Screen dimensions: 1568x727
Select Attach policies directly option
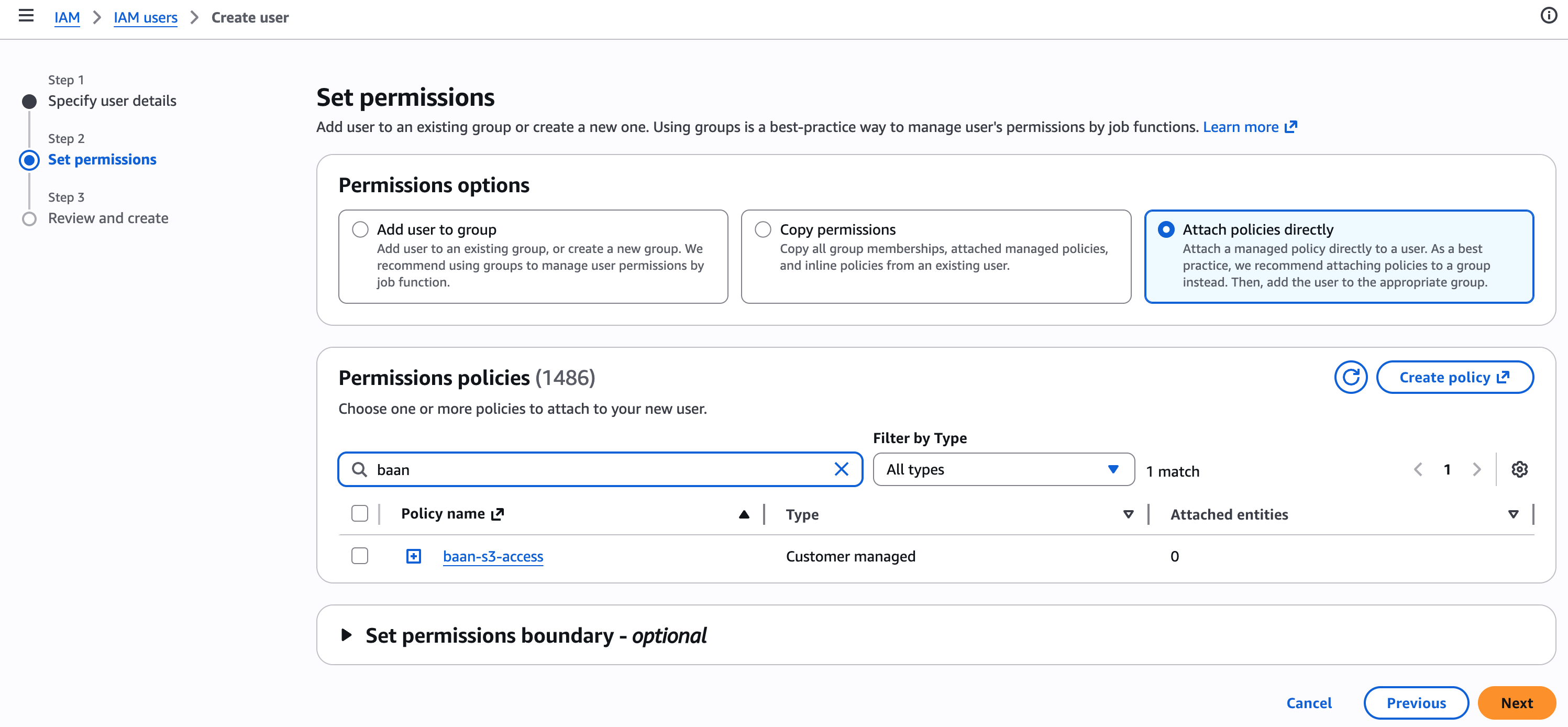click(x=1166, y=229)
